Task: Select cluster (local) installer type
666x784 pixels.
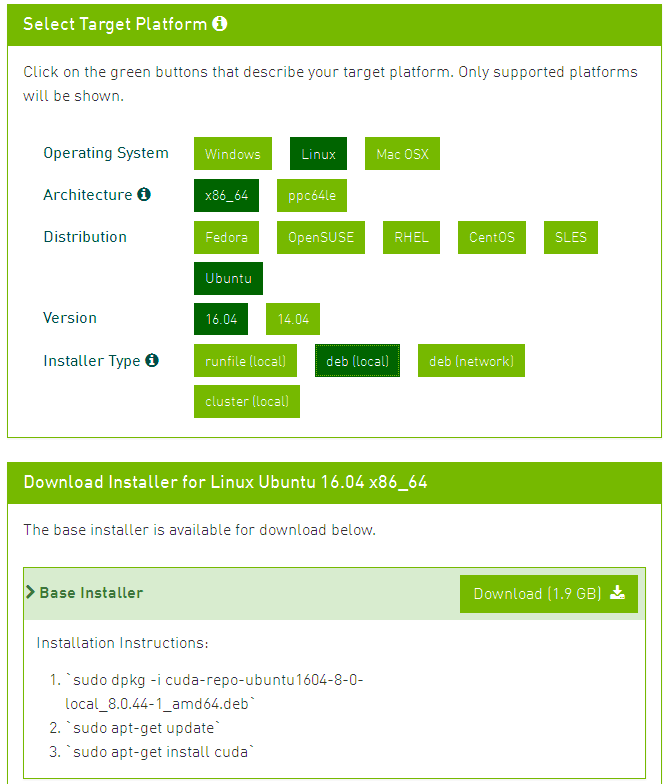Action: [246, 402]
